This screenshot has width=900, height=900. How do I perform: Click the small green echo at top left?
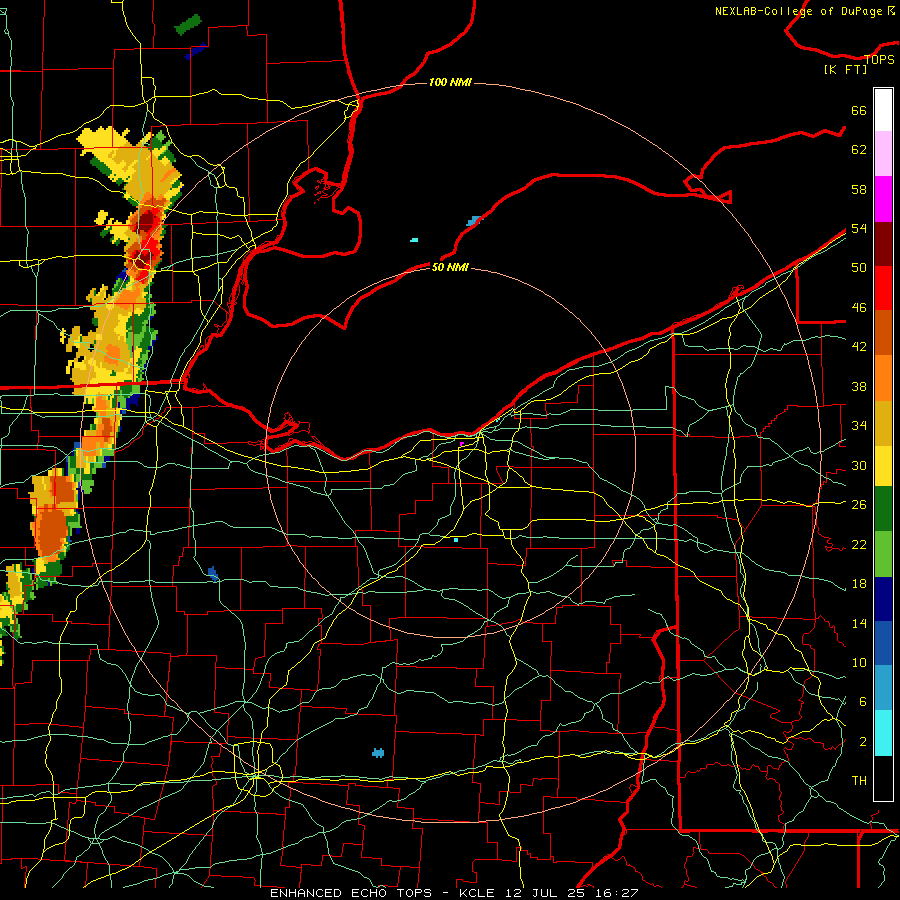point(188,24)
